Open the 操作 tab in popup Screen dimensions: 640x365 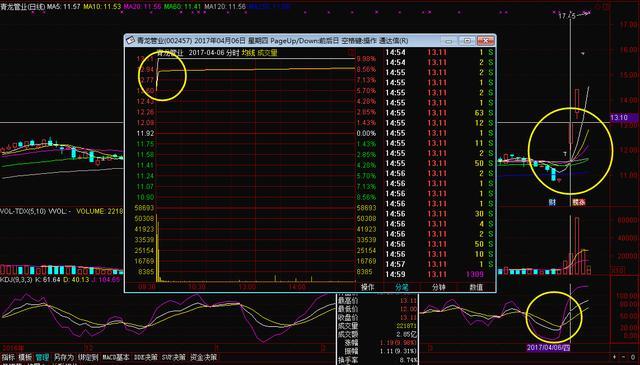(x=367, y=287)
